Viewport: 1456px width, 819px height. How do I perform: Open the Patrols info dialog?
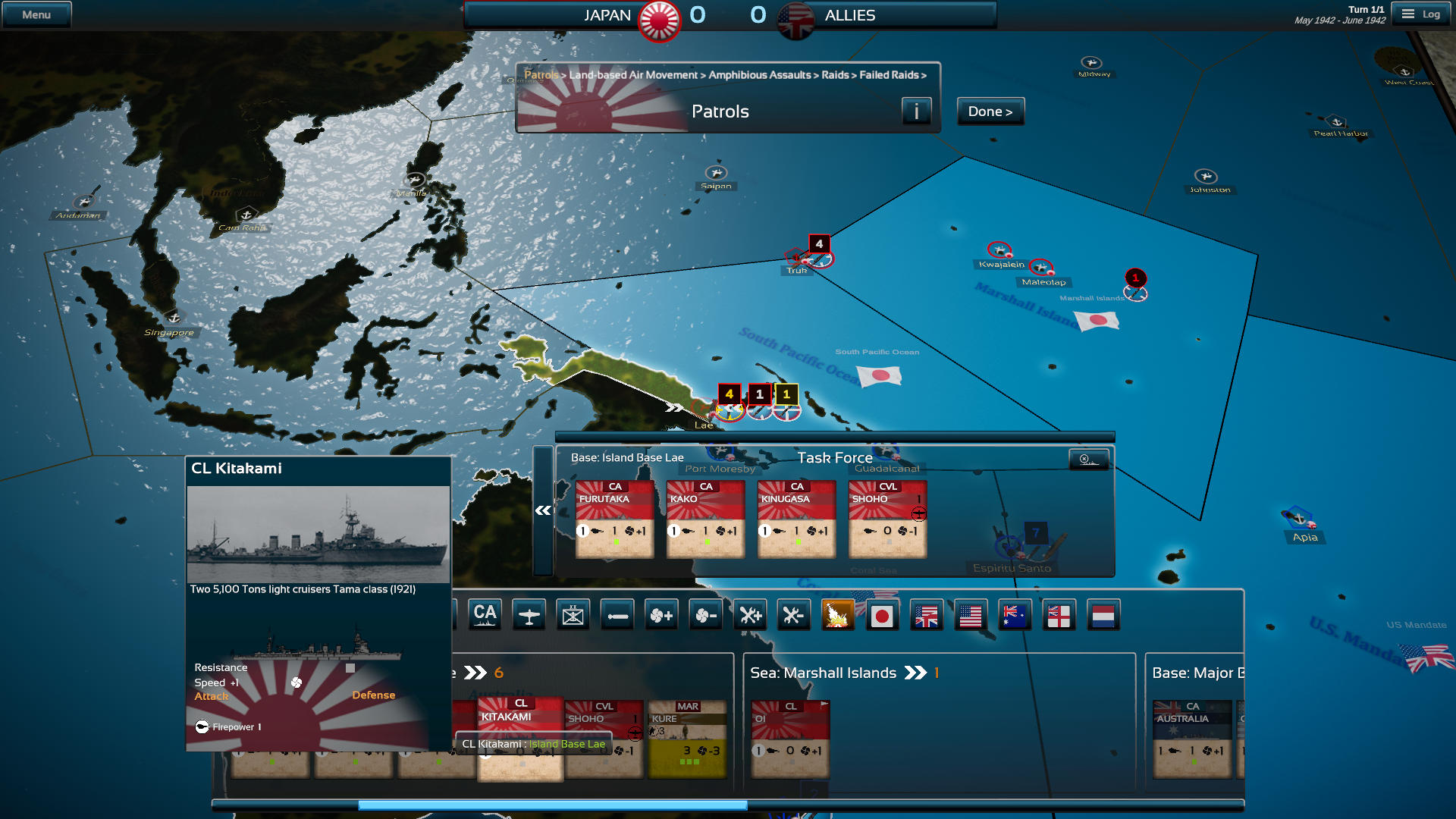tap(917, 111)
